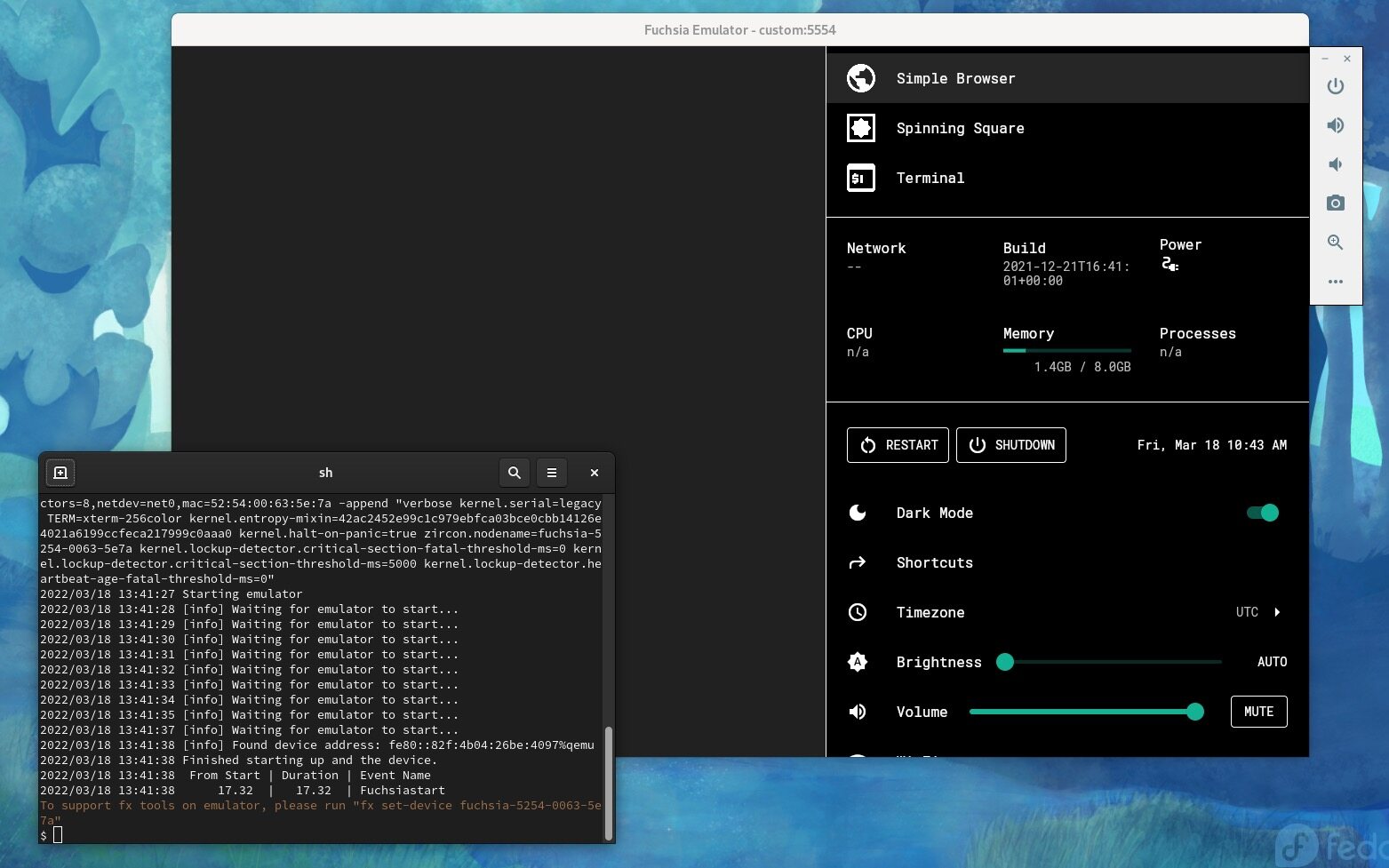Mute the volume with MUTE button
Screen dimensions: 1389x868
click(x=1258, y=712)
